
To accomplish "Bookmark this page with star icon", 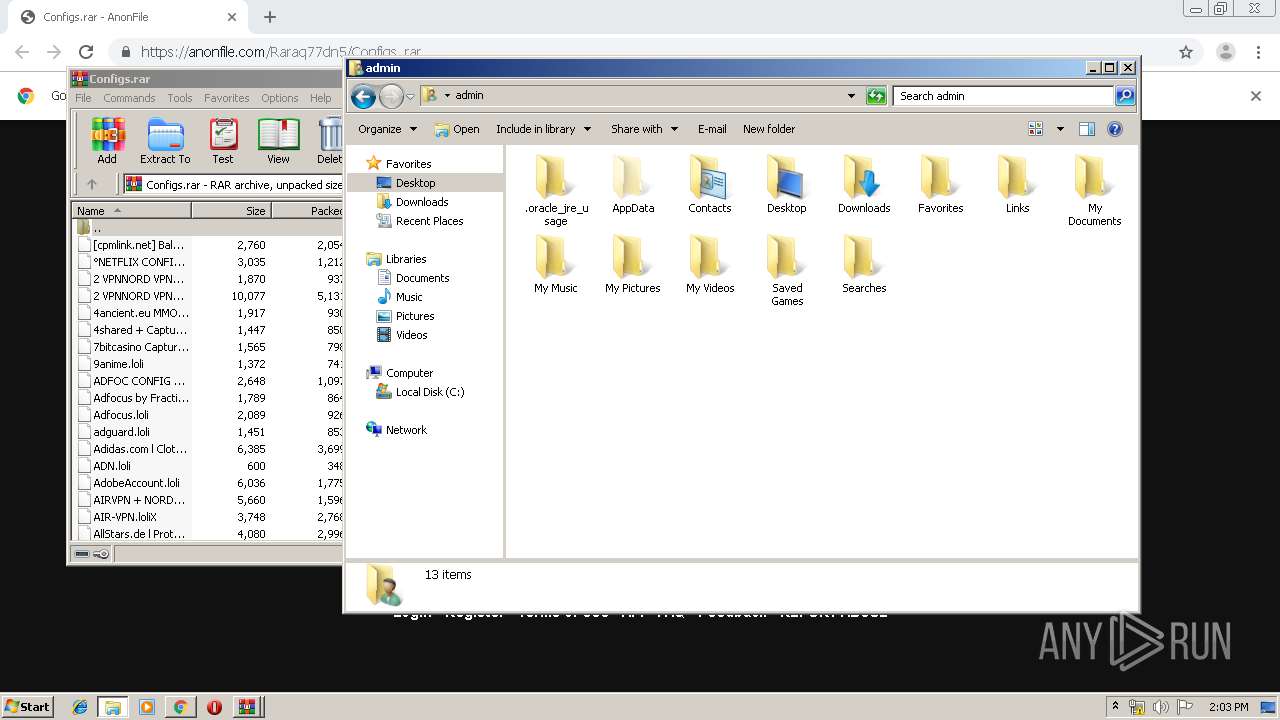I will (1186, 52).
